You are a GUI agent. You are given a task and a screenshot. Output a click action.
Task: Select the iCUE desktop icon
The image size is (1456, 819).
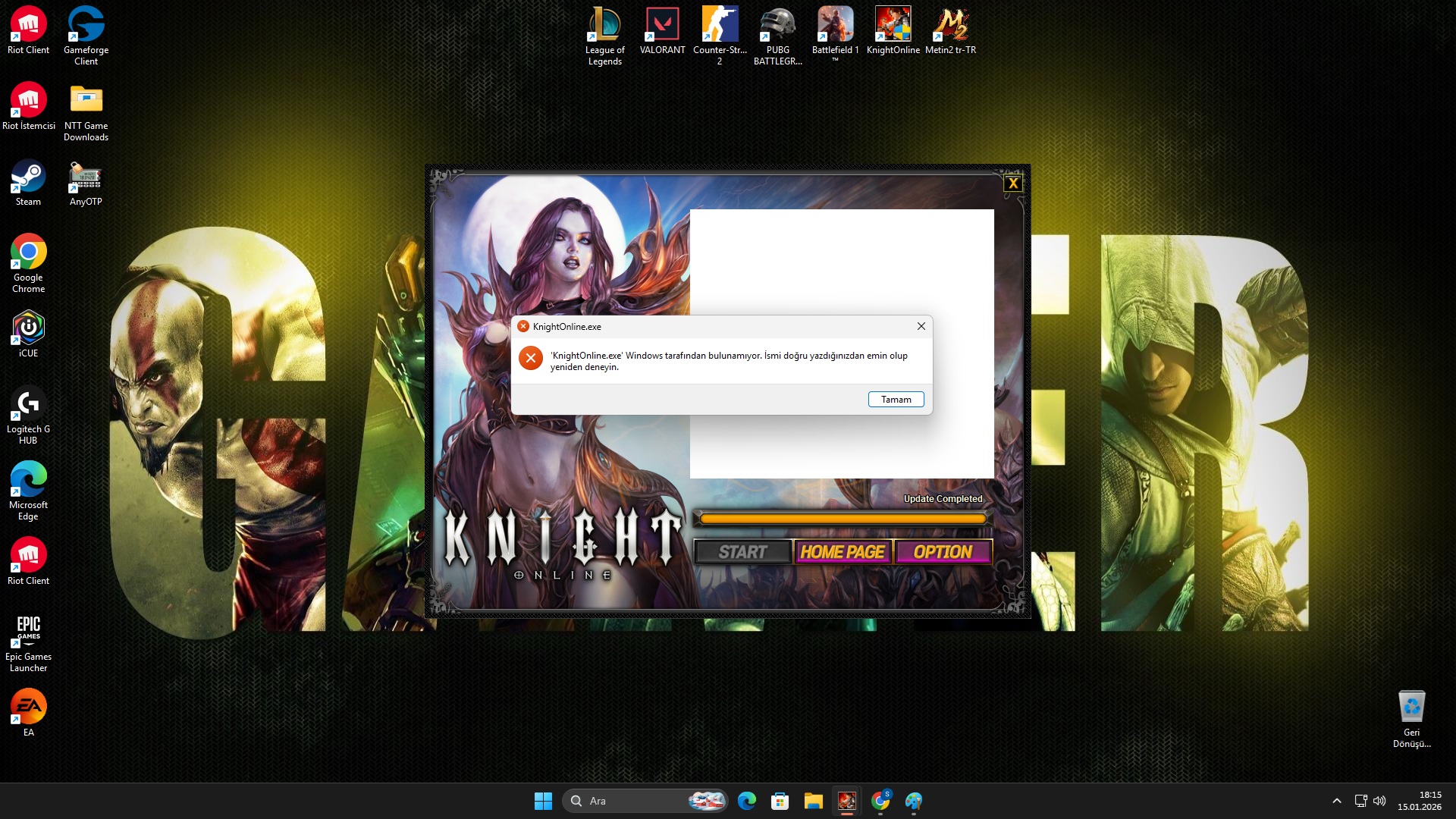pyautogui.click(x=28, y=334)
